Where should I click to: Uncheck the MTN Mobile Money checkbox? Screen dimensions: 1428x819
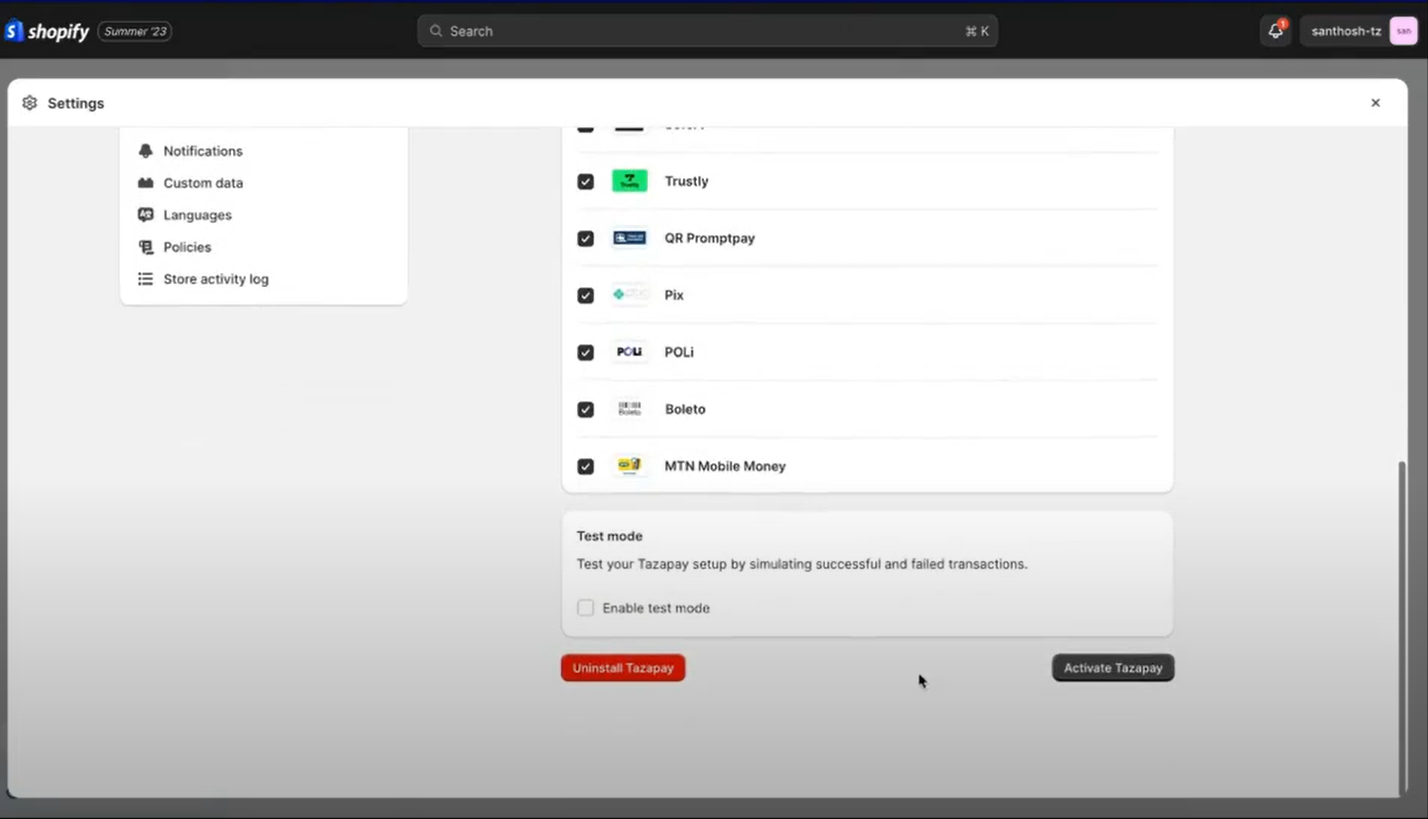point(586,467)
